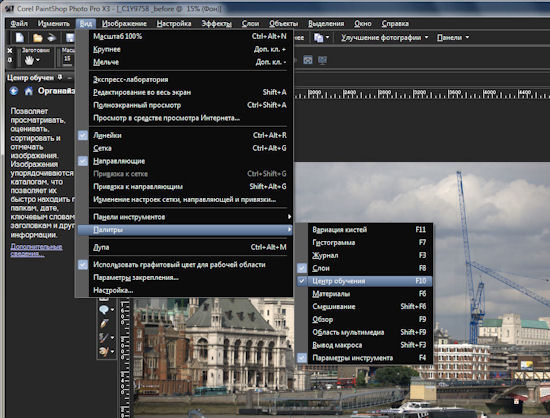
Task: Choose Масштаб 100% from menu
Action: tap(185, 36)
